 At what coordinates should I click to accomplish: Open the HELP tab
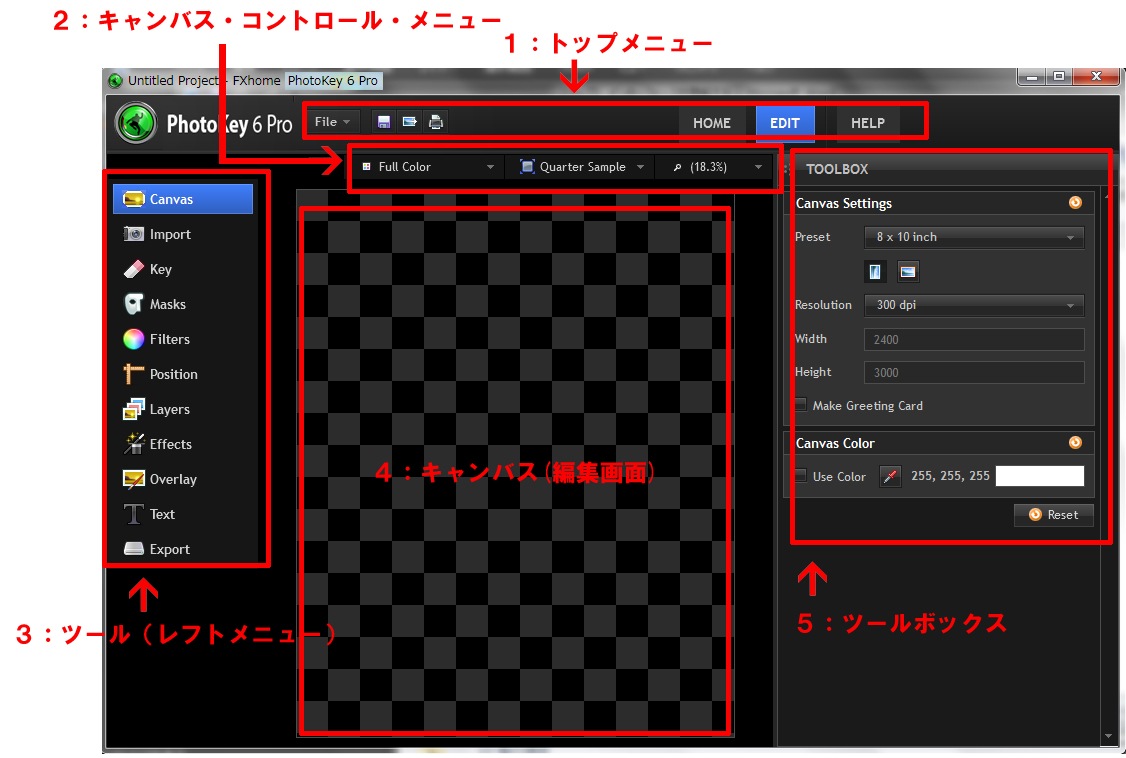click(867, 123)
